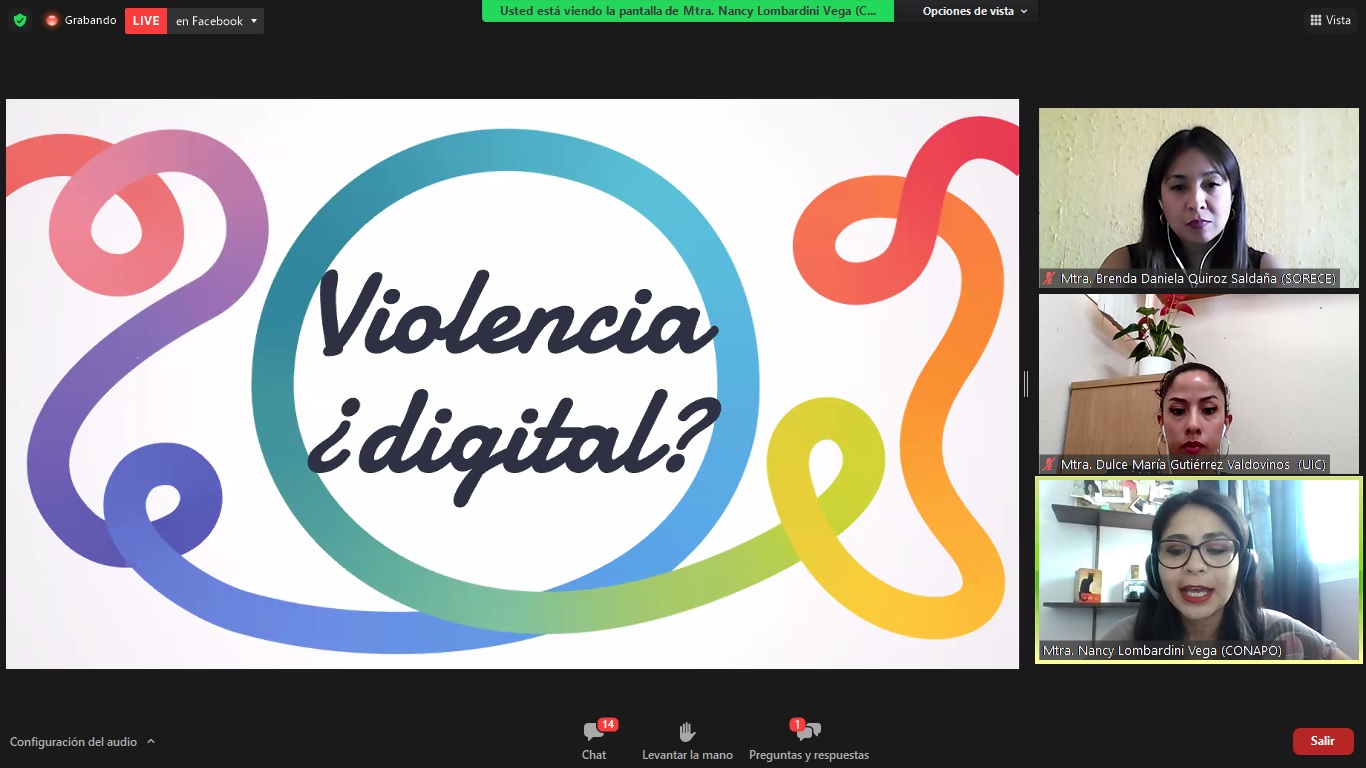Open Preguntas y respuestas panel
This screenshot has height=768, width=1366.
[x=809, y=741]
